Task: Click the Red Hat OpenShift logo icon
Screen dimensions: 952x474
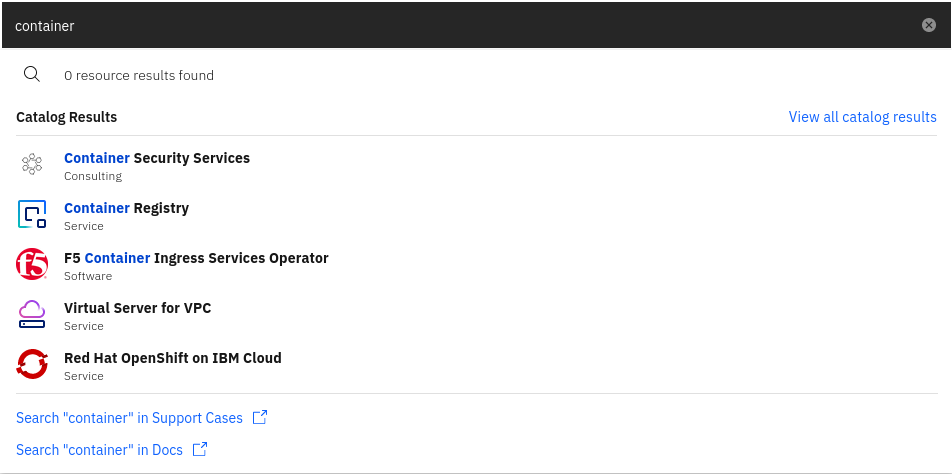Action: (x=32, y=365)
